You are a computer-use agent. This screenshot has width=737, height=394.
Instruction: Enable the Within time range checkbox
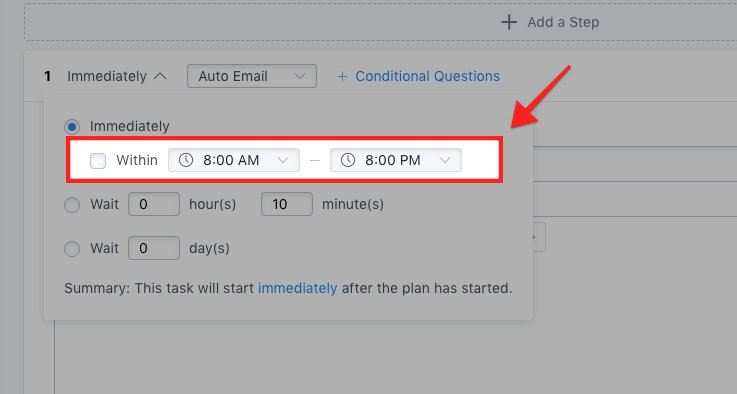(x=98, y=161)
